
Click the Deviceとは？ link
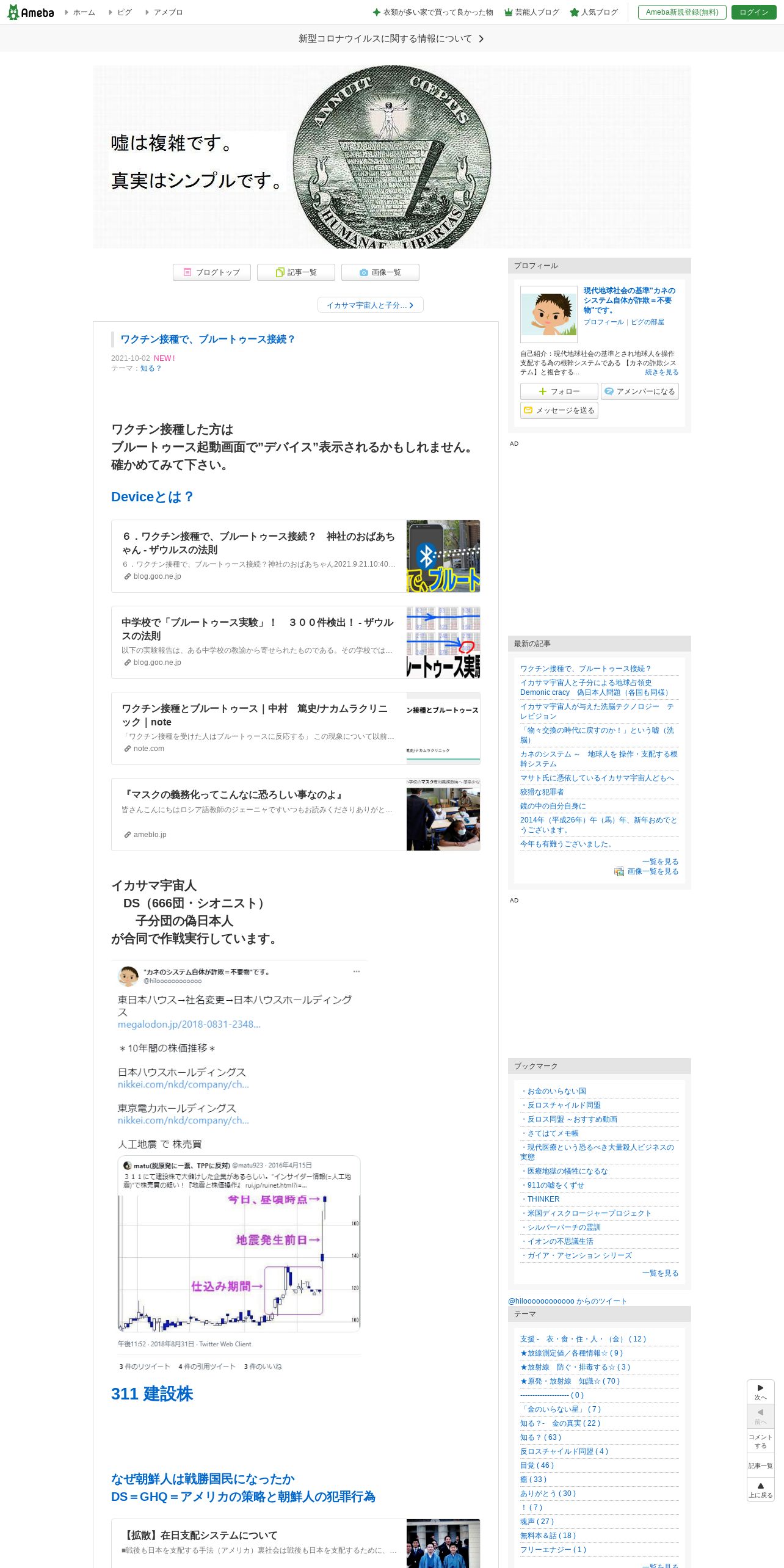[x=152, y=497]
